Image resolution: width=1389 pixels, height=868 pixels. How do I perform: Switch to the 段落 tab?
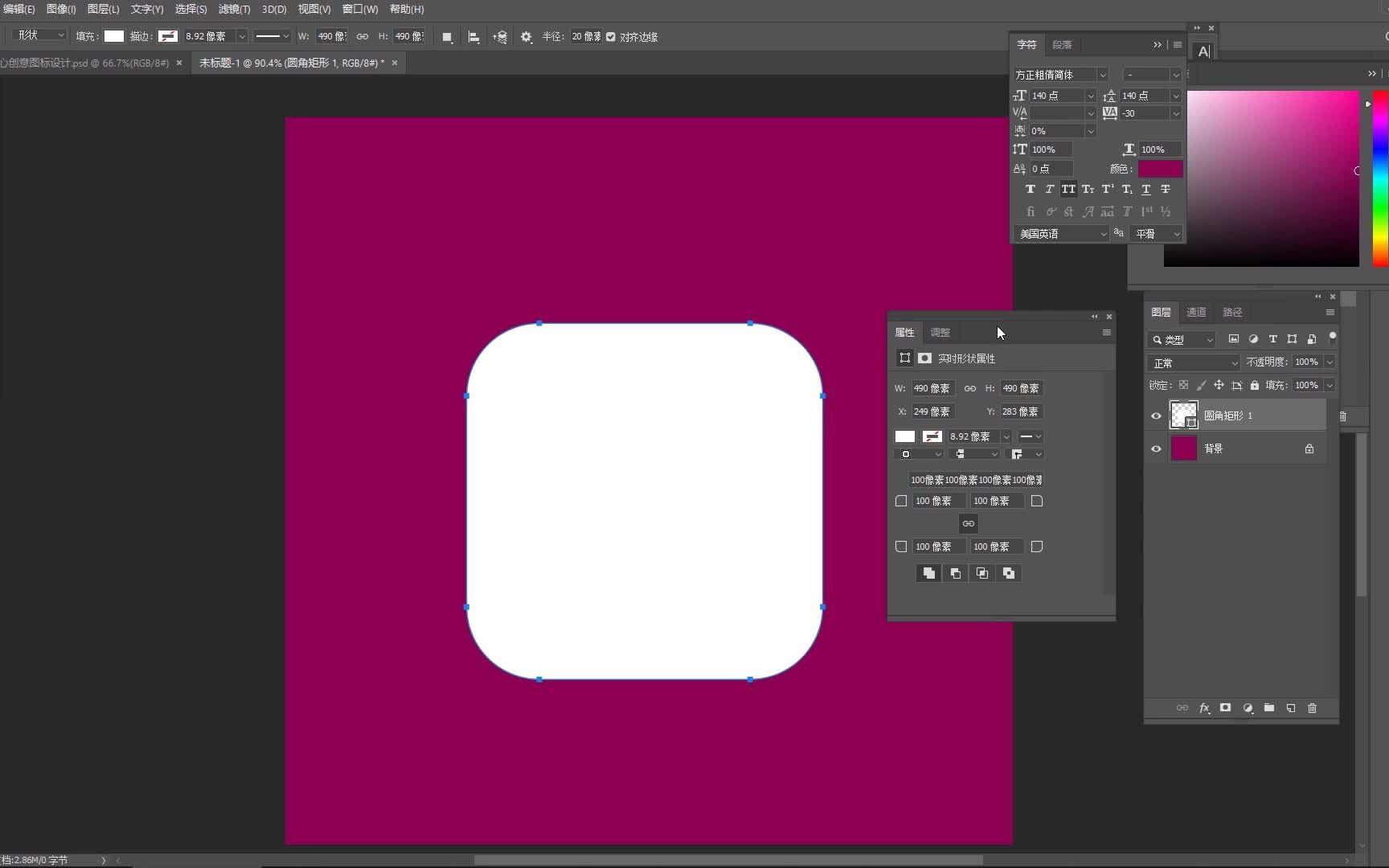(1062, 45)
